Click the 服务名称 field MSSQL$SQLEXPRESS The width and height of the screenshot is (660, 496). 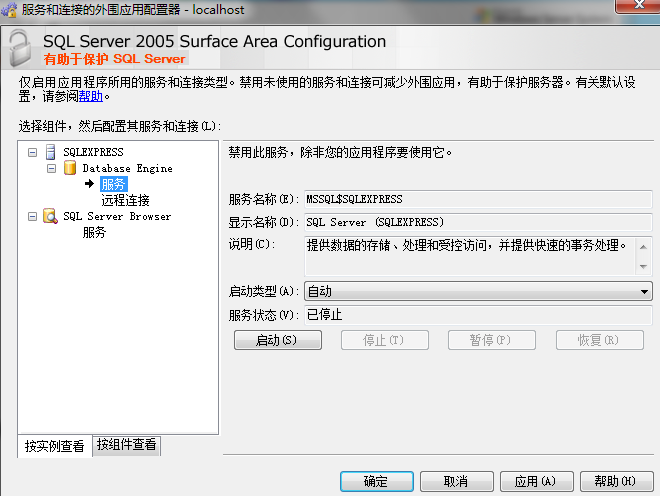pyautogui.click(x=478, y=199)
